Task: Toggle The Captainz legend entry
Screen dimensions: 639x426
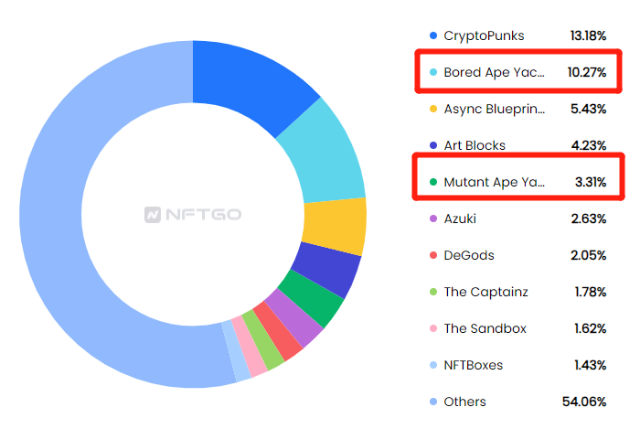Action: click(x=484, y=292)
